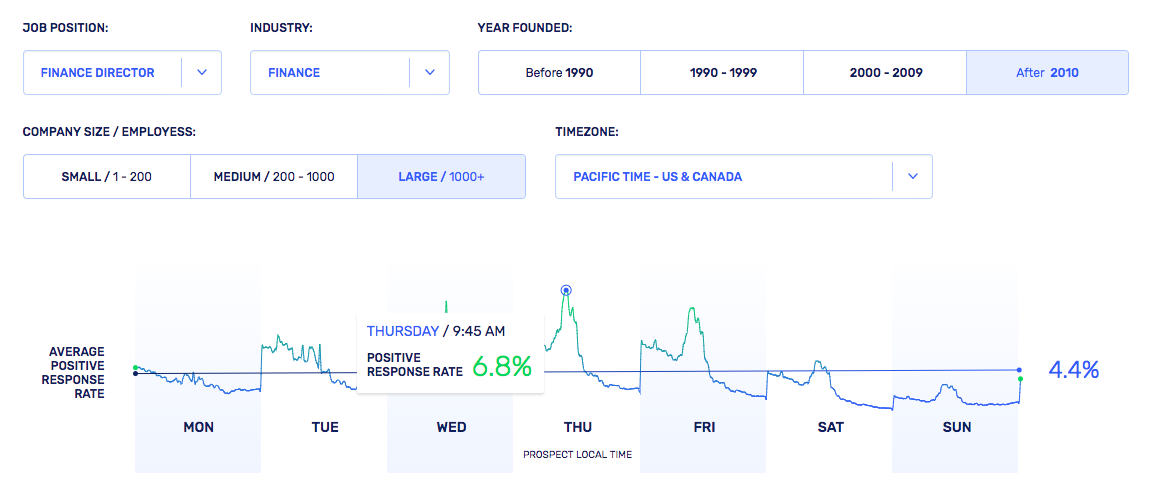Click the blue endpoint dot beside 4.4%
Screen dimensions: 1154x494
(1020, 370)
